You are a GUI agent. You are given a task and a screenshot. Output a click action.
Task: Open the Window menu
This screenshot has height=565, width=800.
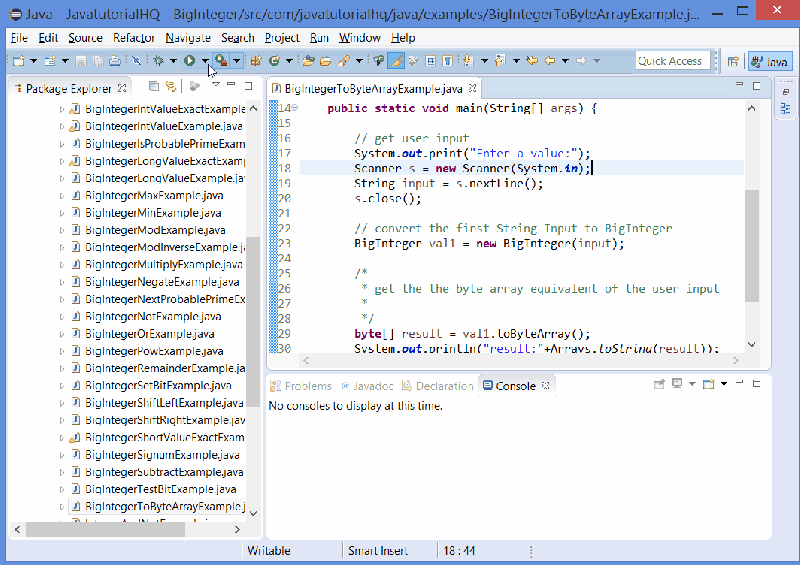[x=360, y=38]
